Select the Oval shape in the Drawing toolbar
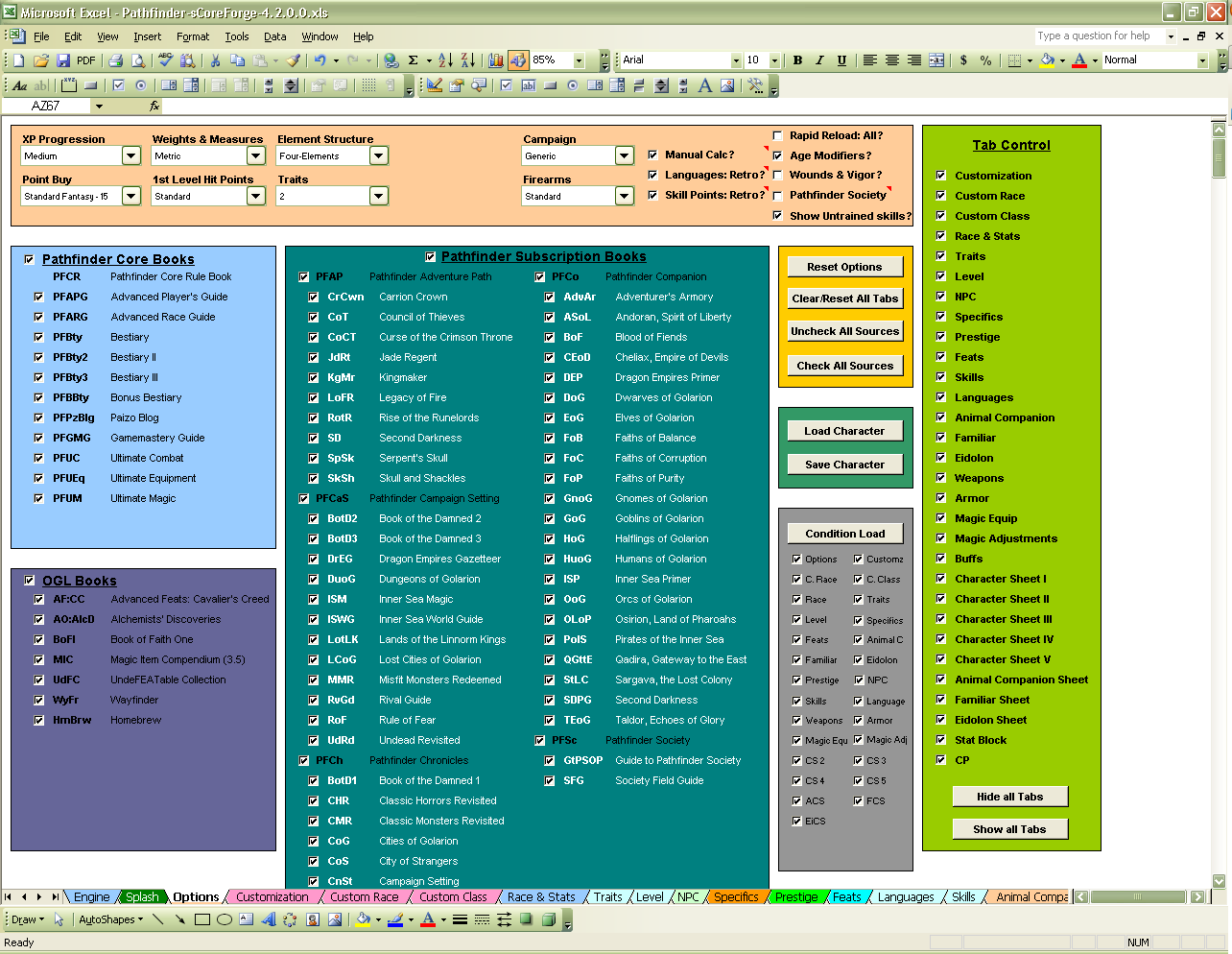 point(225,919)
